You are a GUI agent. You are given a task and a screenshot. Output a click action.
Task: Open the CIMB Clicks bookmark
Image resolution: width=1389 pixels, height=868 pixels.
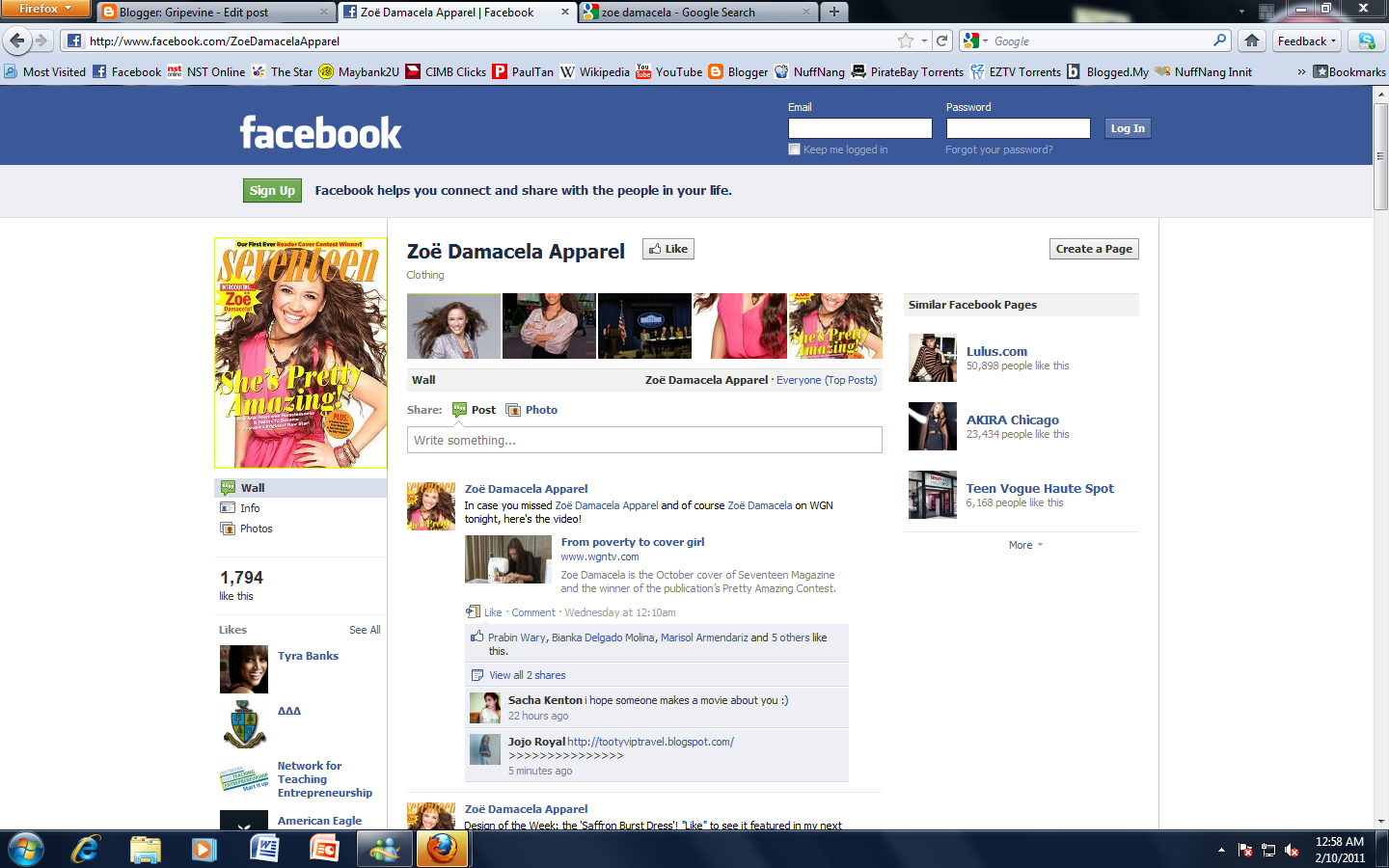tap(446, 71)
